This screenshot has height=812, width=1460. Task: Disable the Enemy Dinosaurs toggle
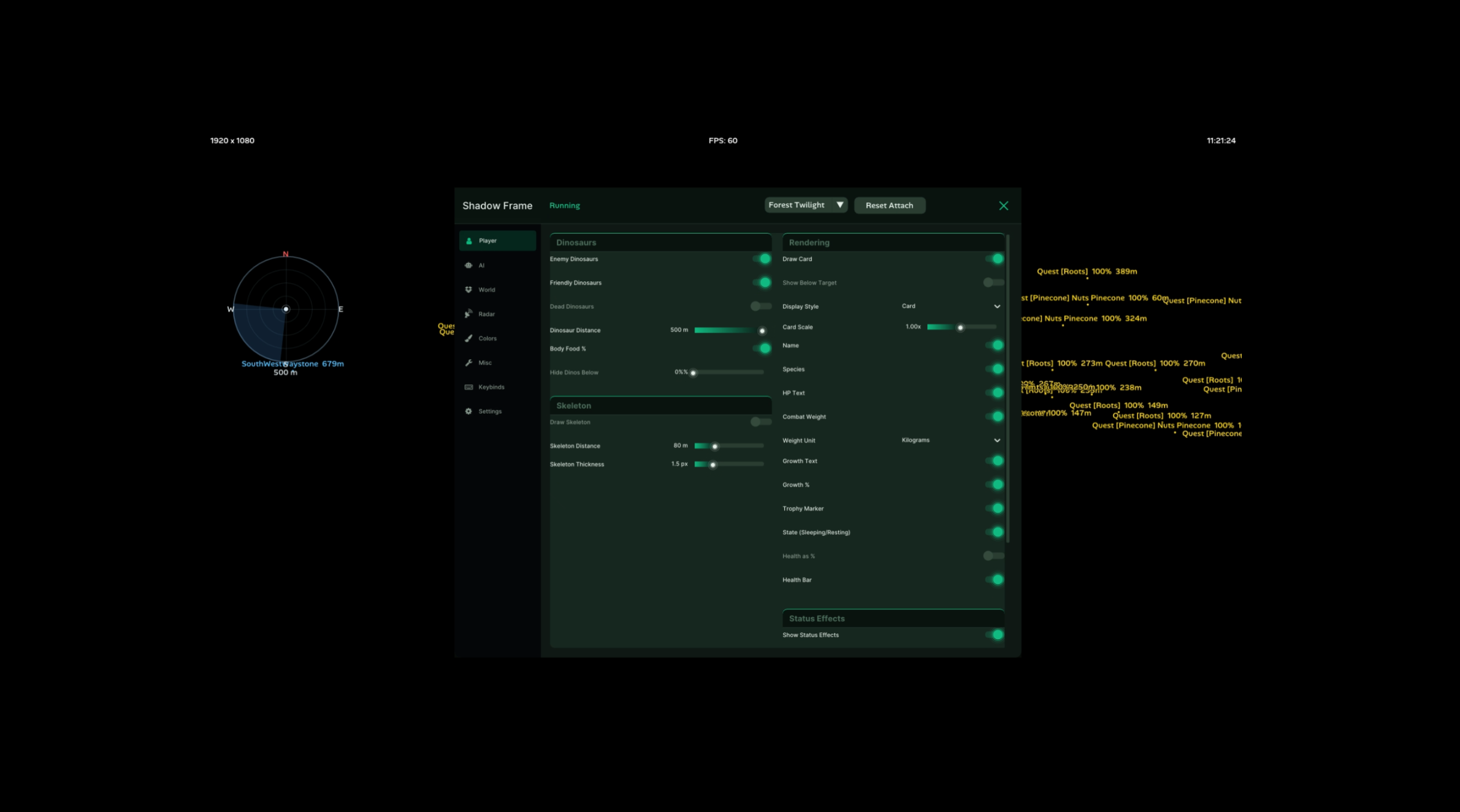762,259
